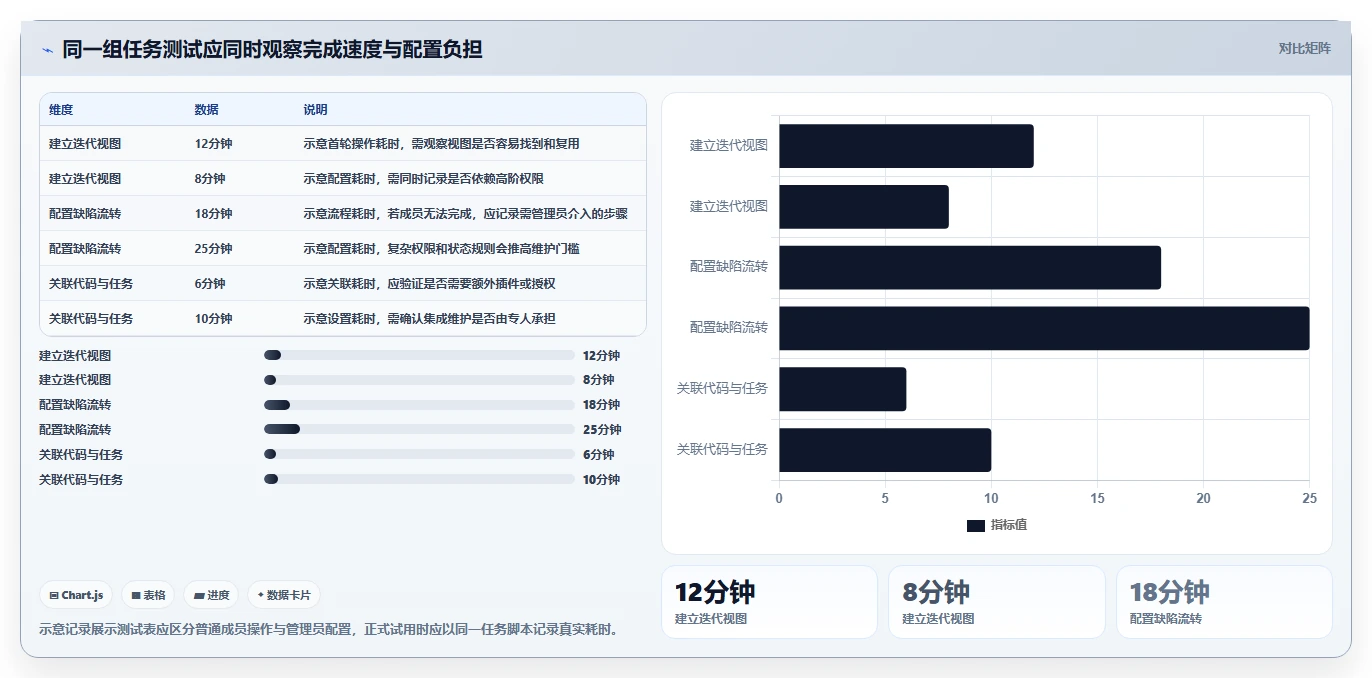Click the longest chart bar reaching 25
Viewport: 1372px width, 678px height.
click(1044, 328)
